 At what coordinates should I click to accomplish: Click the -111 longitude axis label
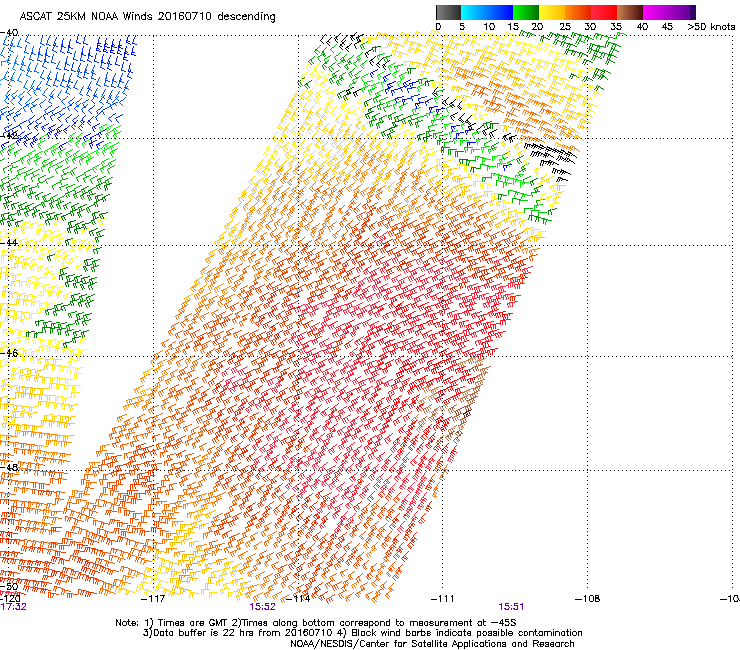(443, 599)
